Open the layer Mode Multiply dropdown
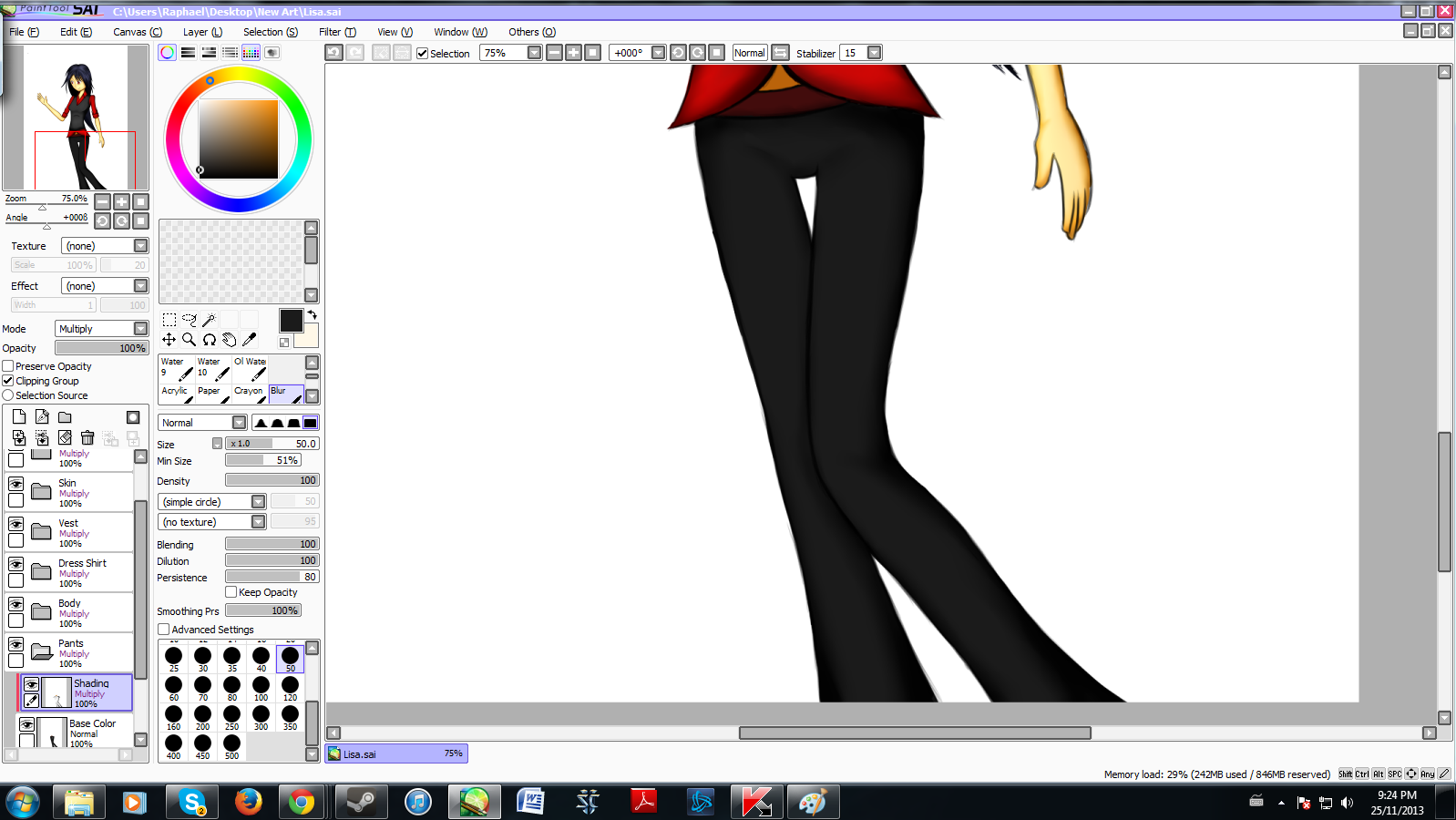Viewport: 1456px width, 820px height. point(140,329)
